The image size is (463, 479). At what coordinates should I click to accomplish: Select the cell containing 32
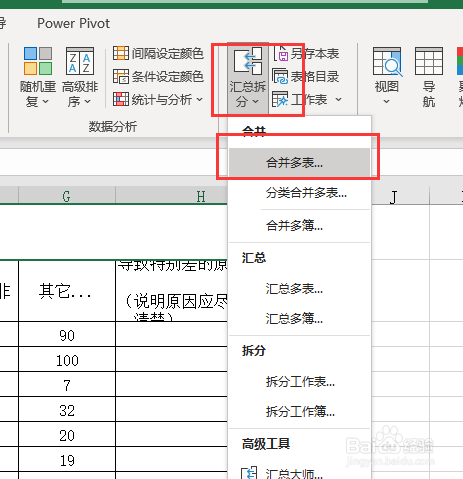(67, 409)
